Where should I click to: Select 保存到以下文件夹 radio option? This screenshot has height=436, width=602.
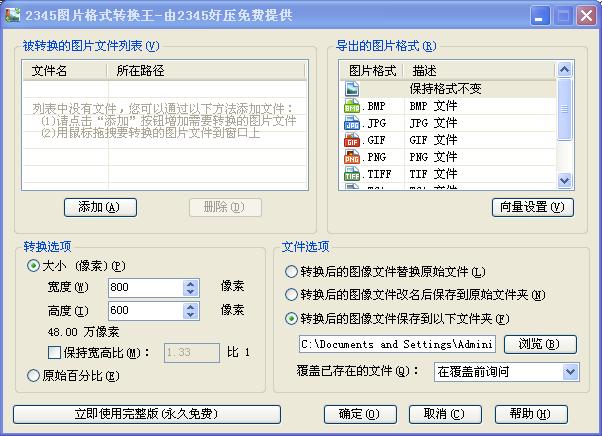coord(291,319)
